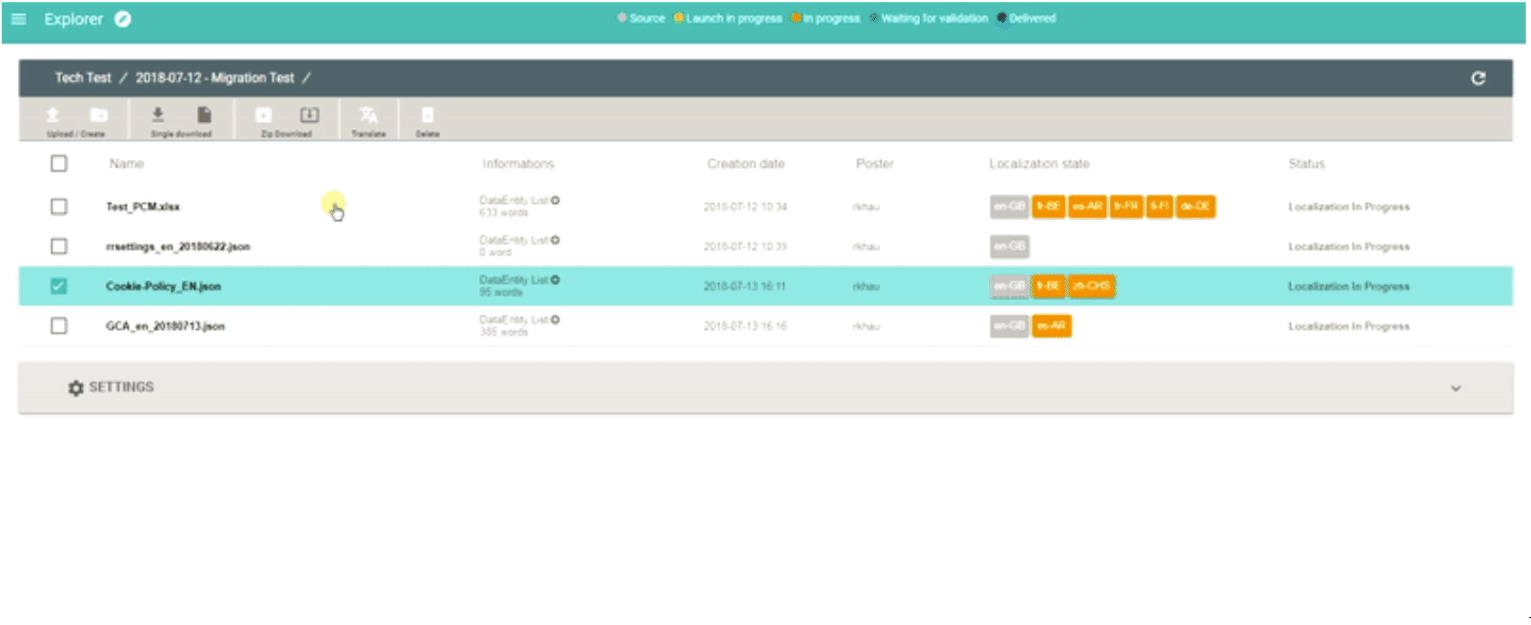Click creation date 2018-07-12 10:34

(x=745, y=207)
